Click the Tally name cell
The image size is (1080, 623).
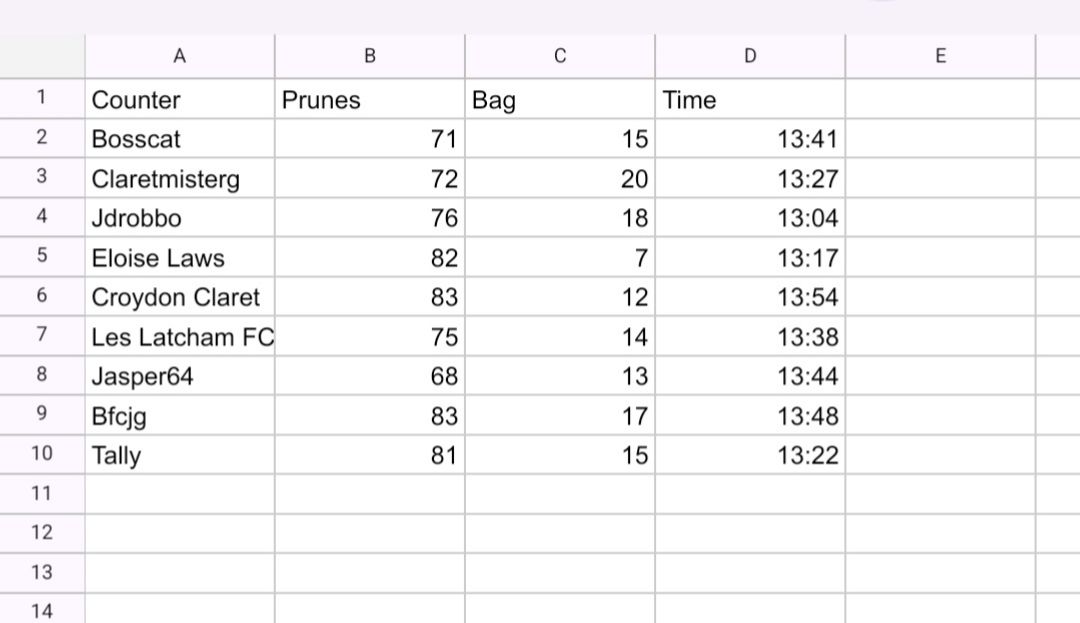click(179, 455)
